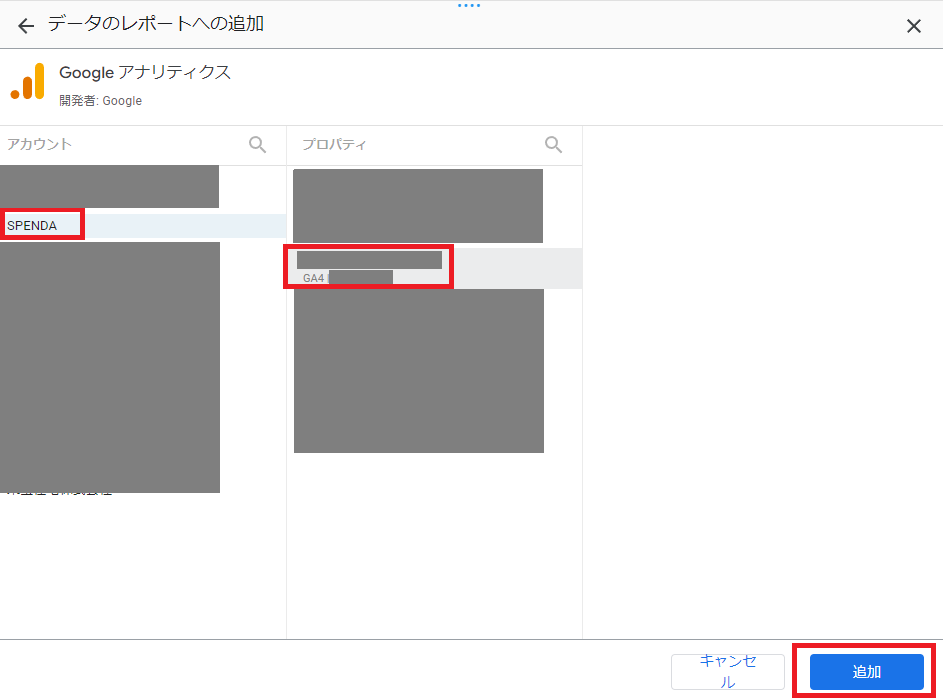943x700 pixels.
Task: Click the データのレポートへの追加 title
Action: (156, 25)
